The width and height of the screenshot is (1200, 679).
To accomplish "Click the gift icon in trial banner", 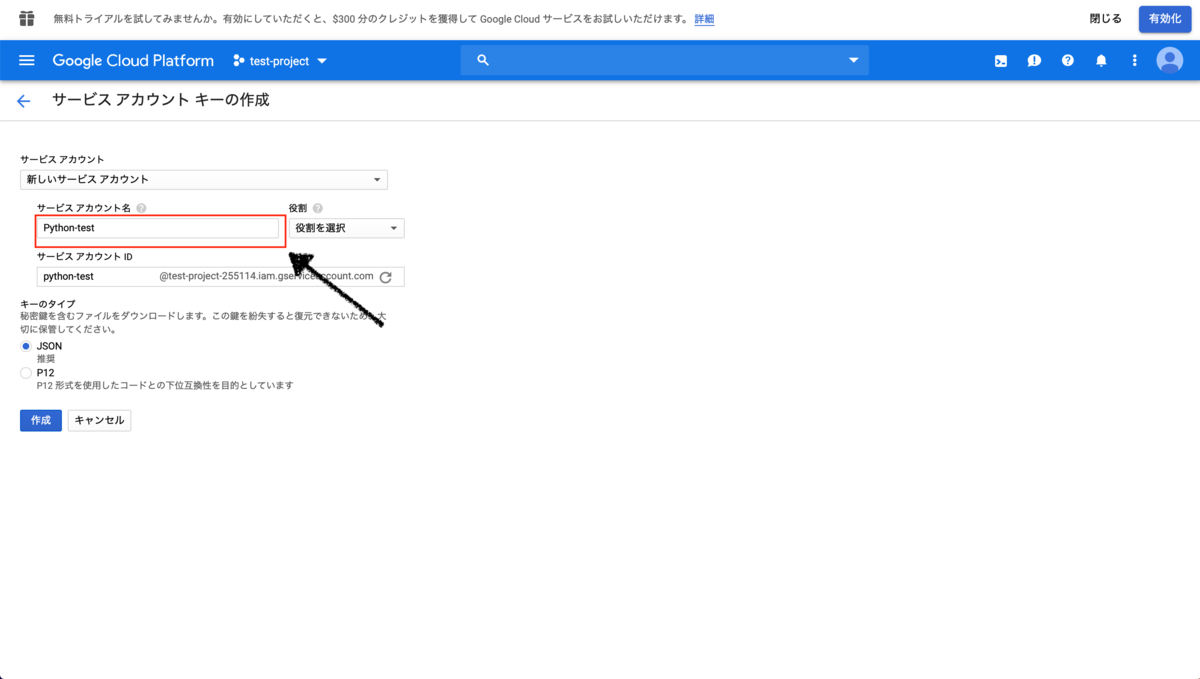I will [27, 19].
